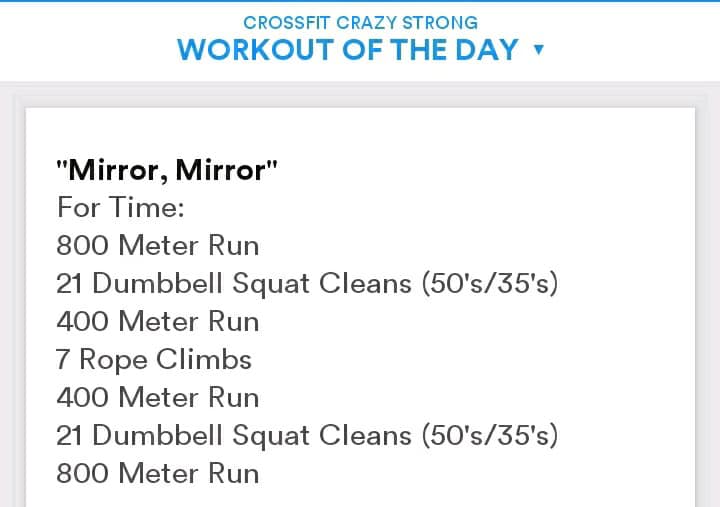Tap the first 800 Meter Run line
Screen dimensions: 720x507
pos(158,246)
